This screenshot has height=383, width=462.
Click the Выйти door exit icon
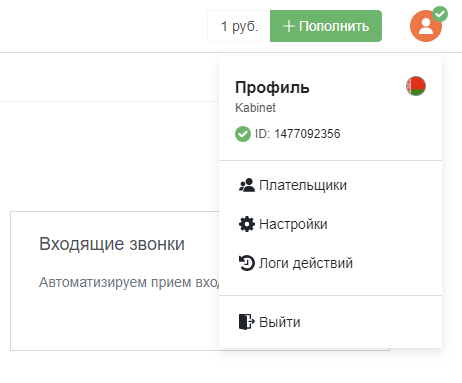(247, 322)
